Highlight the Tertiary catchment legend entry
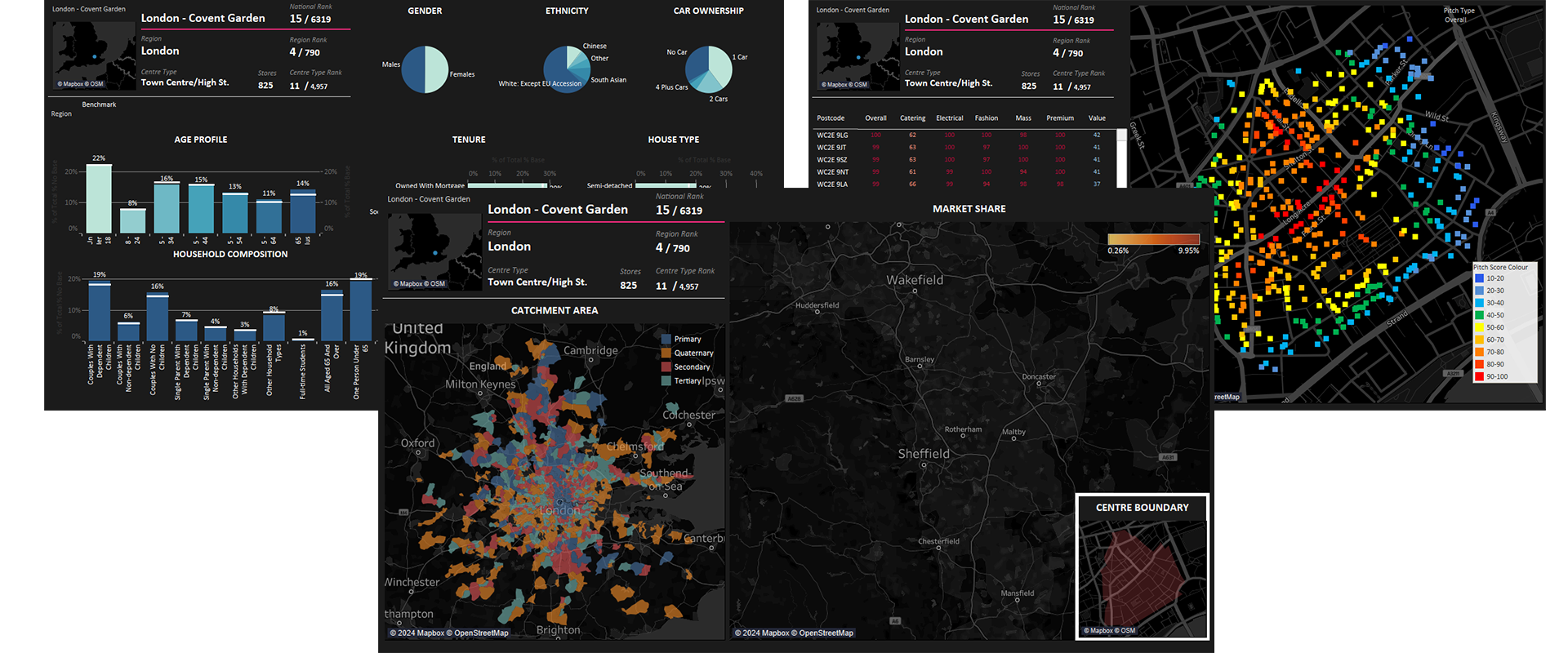Viewport: 1568px width, 653px height. tap(681, 380)
